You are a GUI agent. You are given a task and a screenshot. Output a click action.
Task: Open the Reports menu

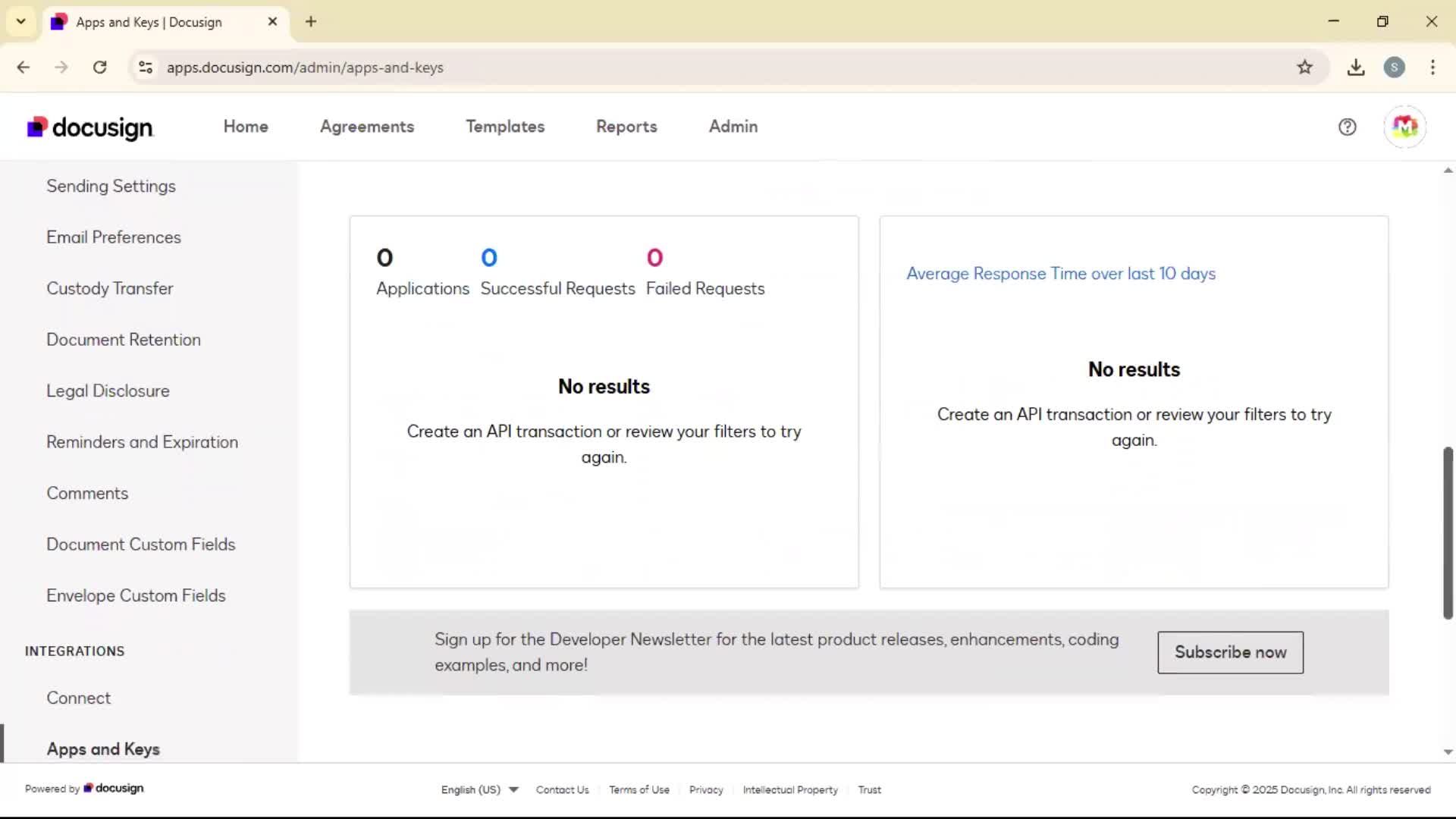point(626,127)
